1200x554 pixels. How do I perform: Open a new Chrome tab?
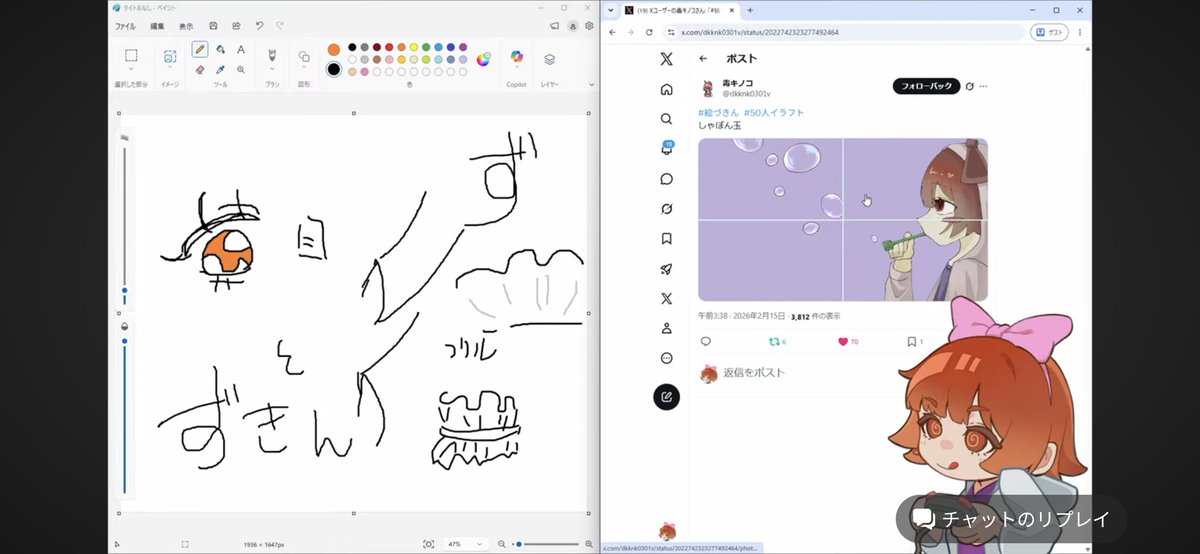coord(750,10)
